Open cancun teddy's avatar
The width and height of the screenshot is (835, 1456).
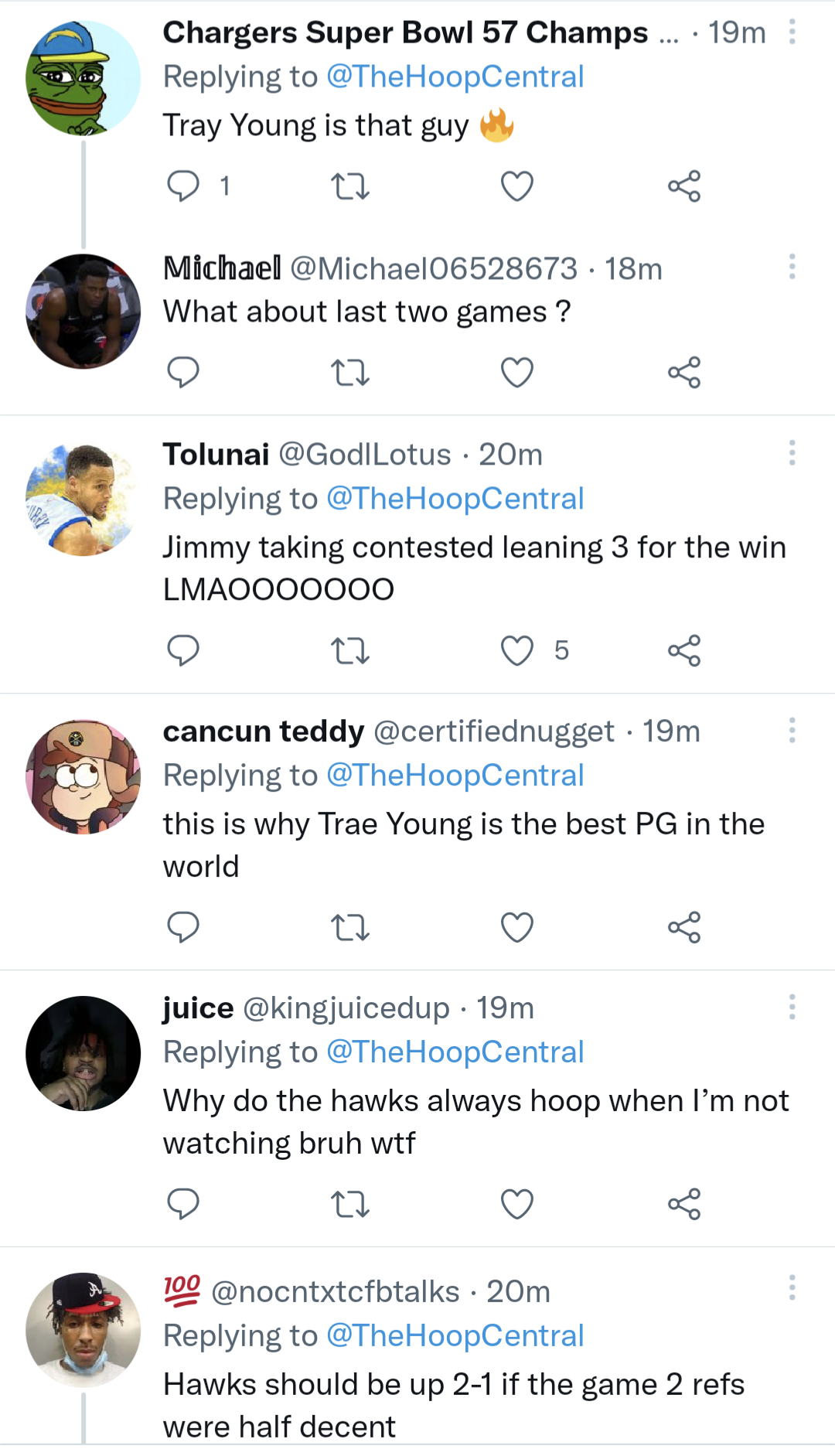[83, 776]
